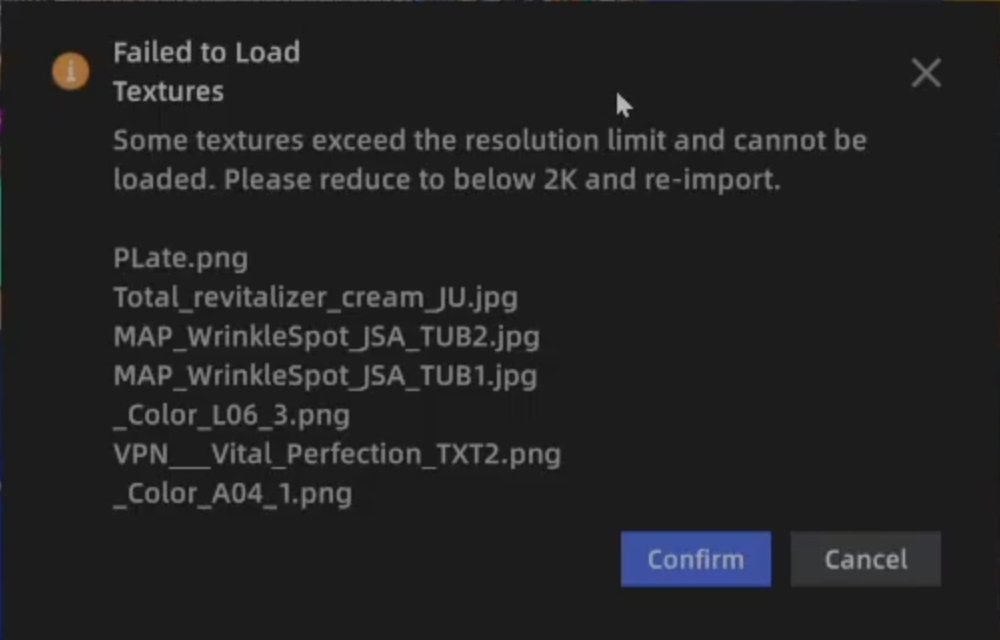Confirm the texture loading warning
This screenshot has width=1000, height=640.
point(696,559)
